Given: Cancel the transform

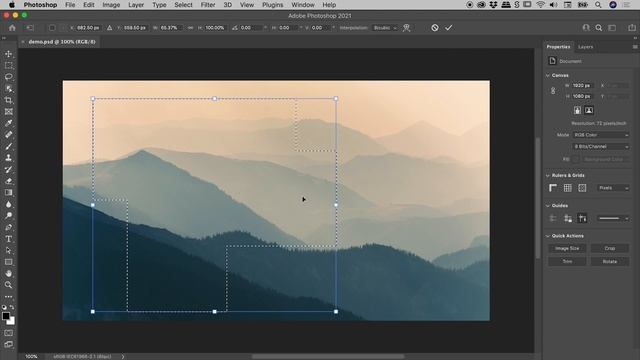Looking at the screenshot, I should click(435, 28).
